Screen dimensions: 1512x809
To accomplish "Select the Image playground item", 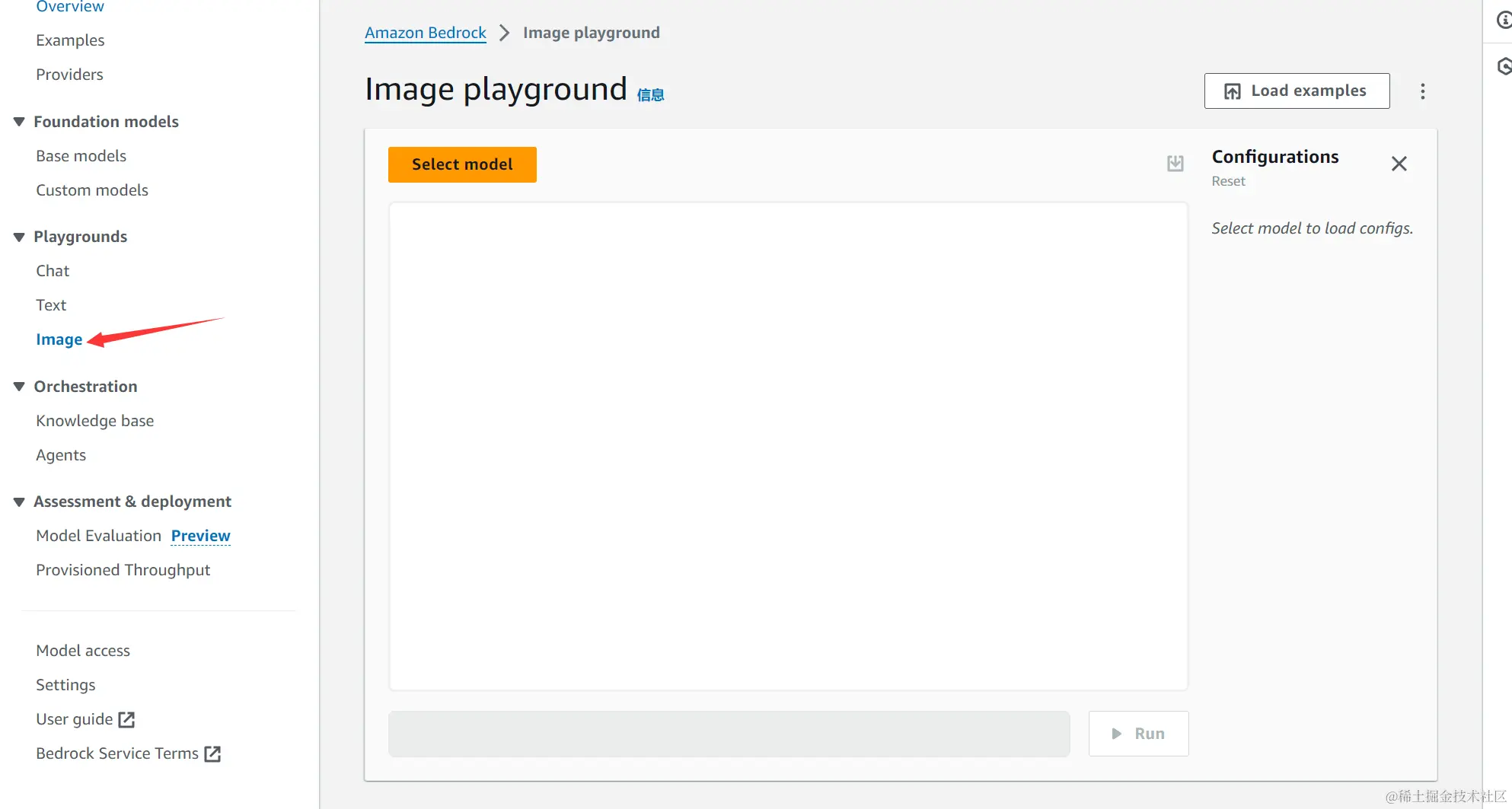I will point(59,339).
